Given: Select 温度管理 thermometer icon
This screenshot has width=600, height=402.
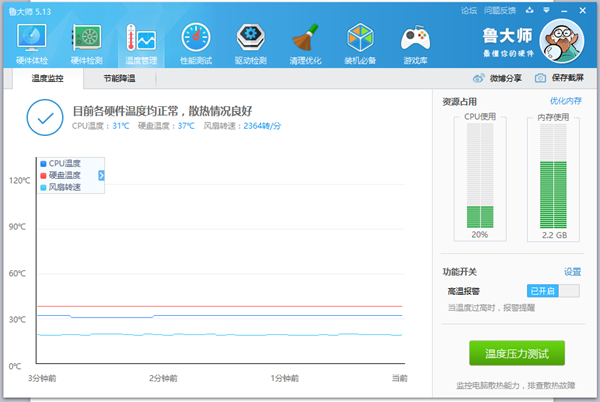Looking at the screenshot, I should tap(141, 37).
